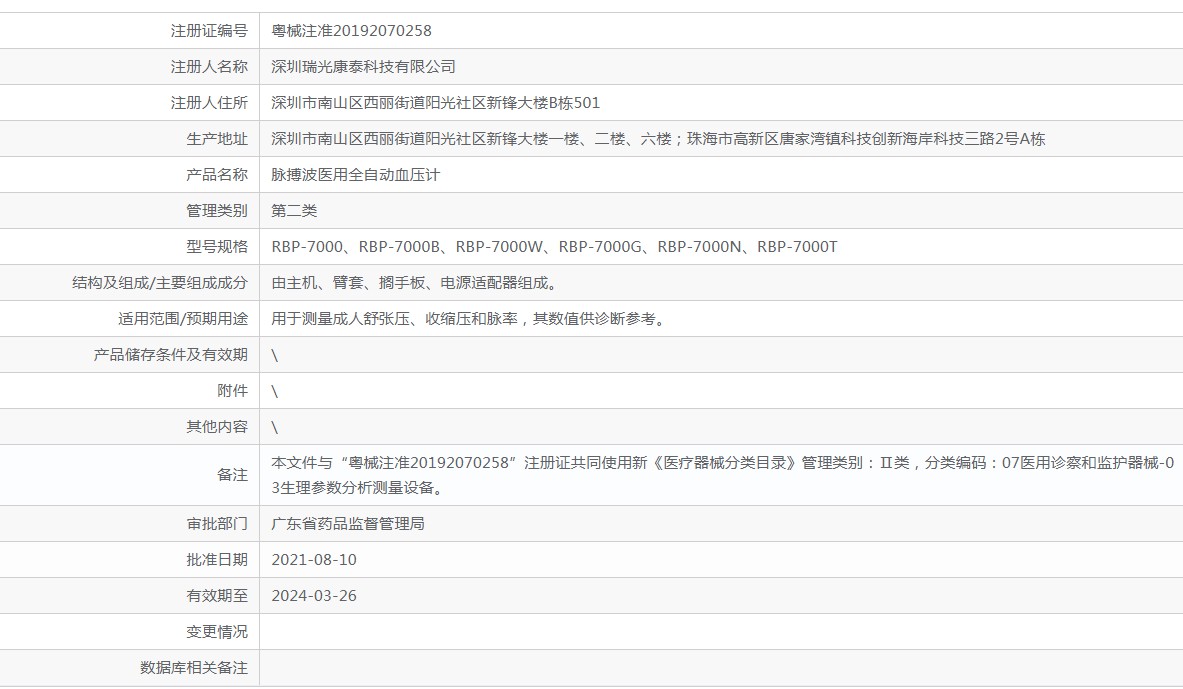Click expiry date 2024-03-26
The width and height of the screenshot is (1183, 689).
point(314,596)
